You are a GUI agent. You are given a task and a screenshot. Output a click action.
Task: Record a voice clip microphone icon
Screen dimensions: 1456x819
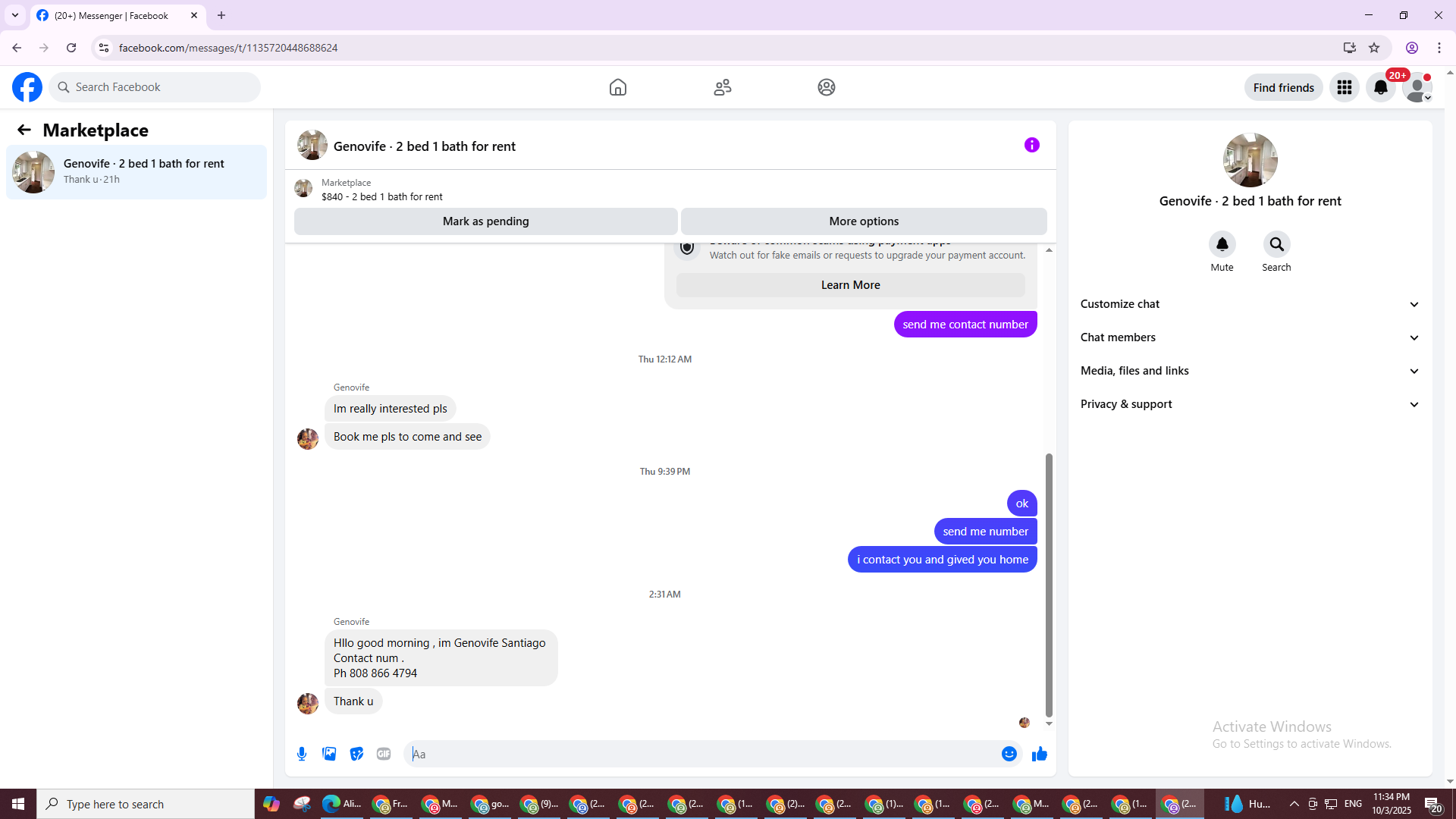[302, 754]
